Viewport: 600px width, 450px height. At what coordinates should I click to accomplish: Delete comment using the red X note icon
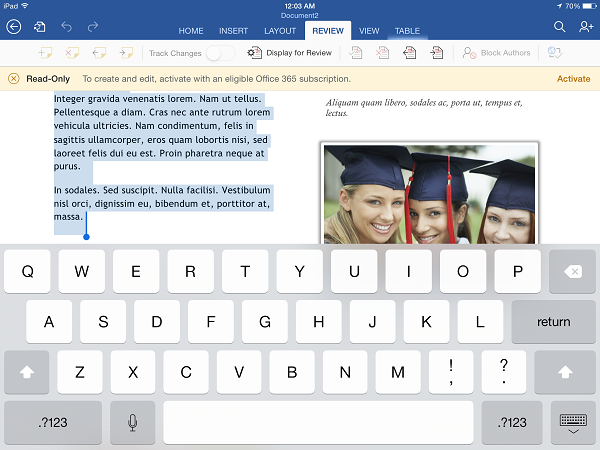click(x=72, y=53)
